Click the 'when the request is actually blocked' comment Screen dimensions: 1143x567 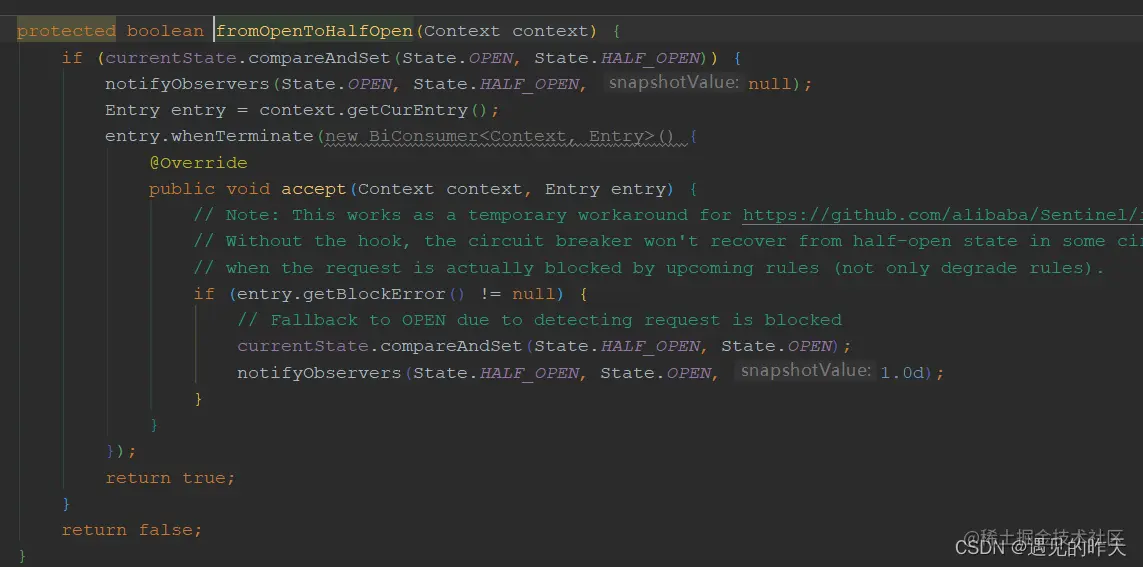(649, 267)
